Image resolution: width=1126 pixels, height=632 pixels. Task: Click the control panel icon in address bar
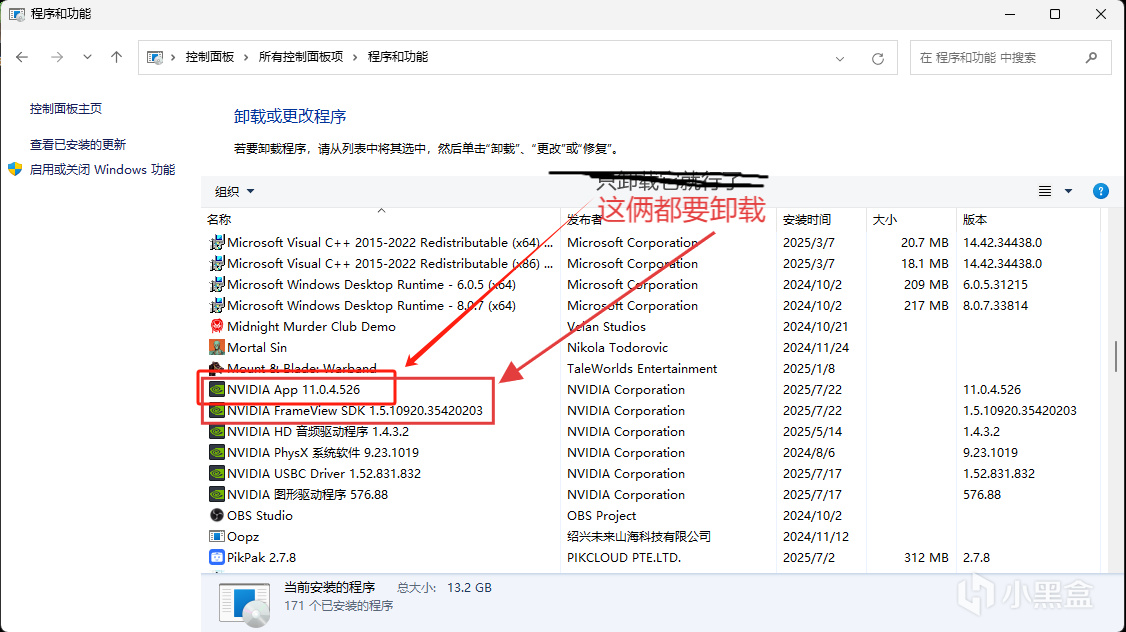(x=154, y=57)
